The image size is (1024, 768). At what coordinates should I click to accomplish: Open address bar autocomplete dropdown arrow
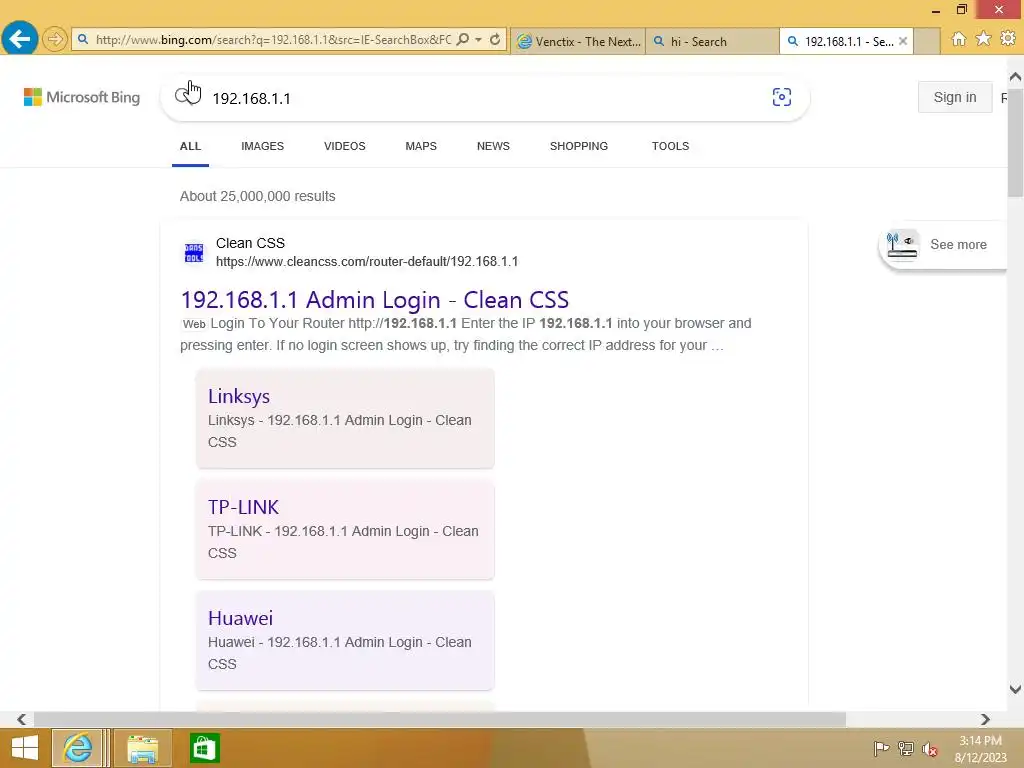pyautogui.click(x=478, y=40)
